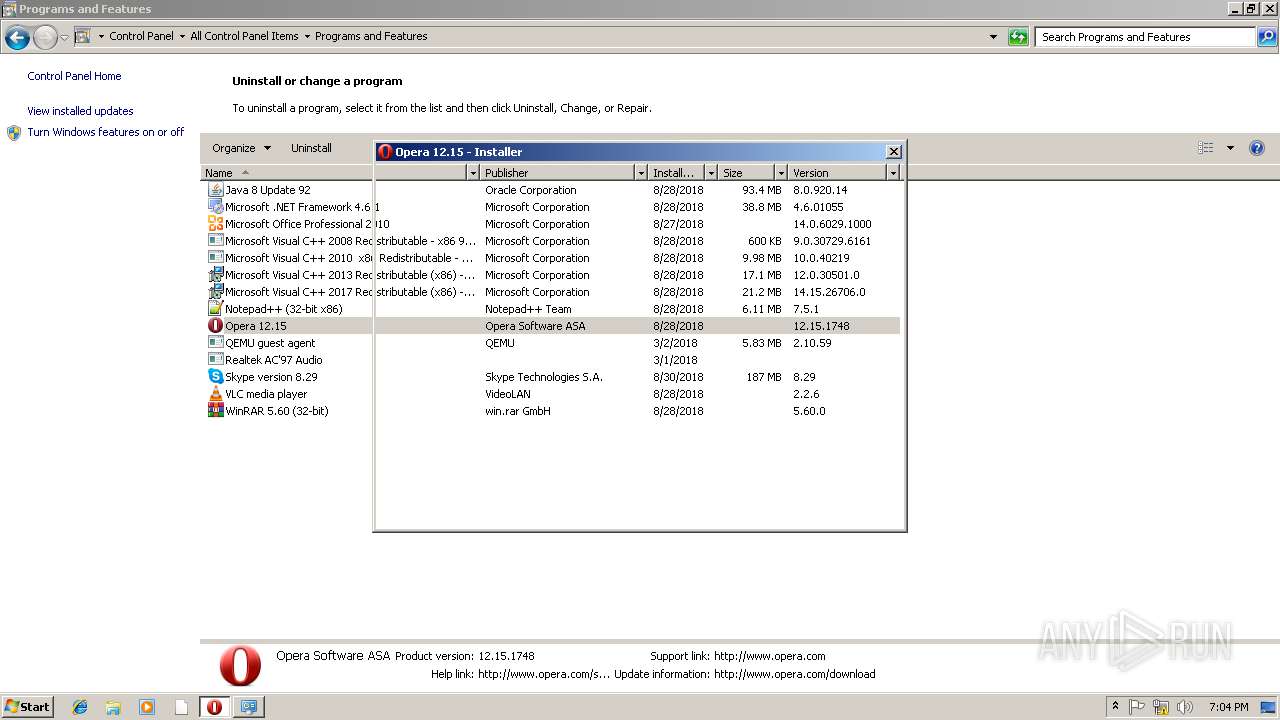
Task: Click the QEMU publisher cell
Action: tap(500, 343)
